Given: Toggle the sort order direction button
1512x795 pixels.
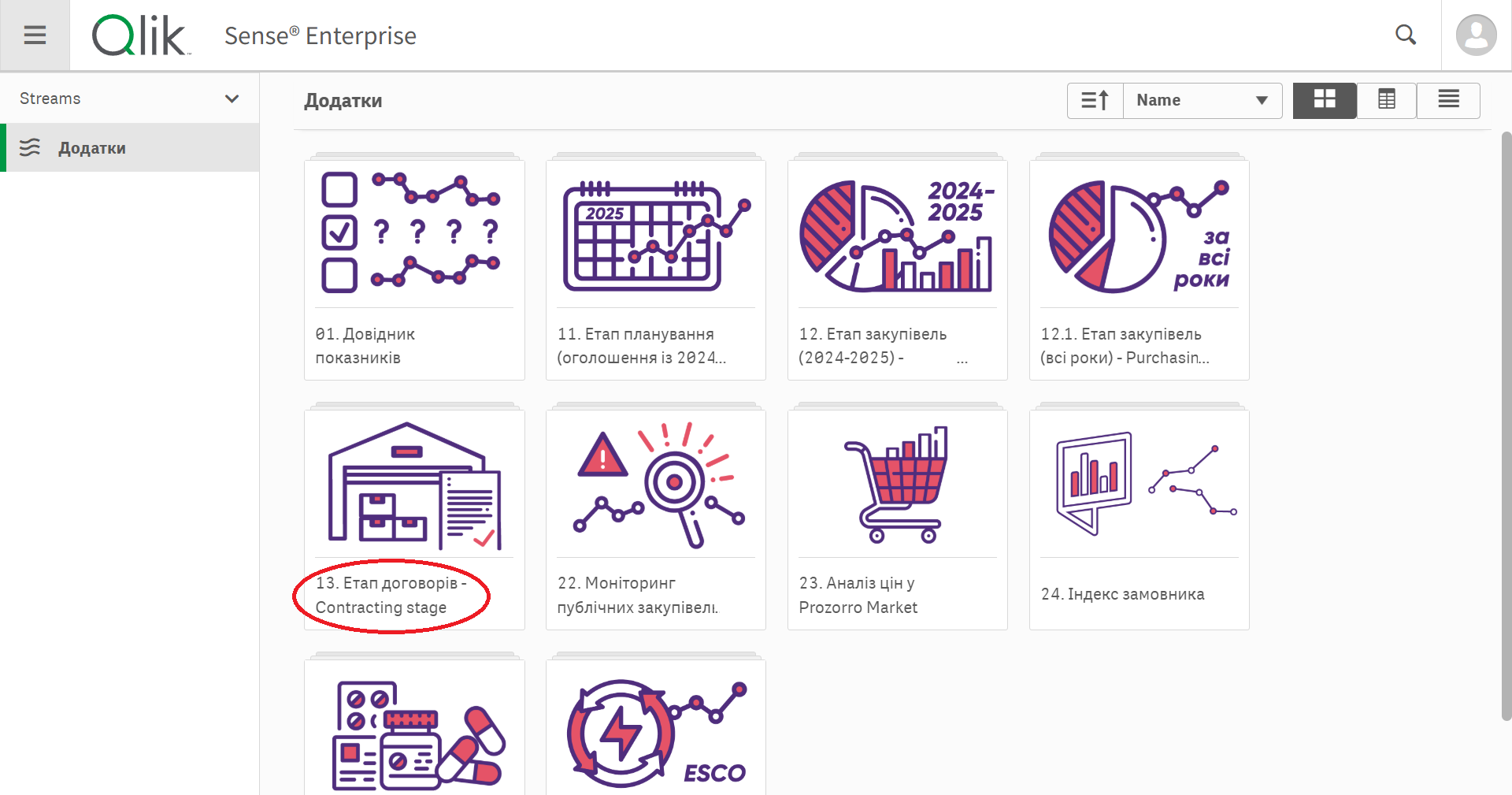Looking at the screenshot, I should click(1095, 101).
